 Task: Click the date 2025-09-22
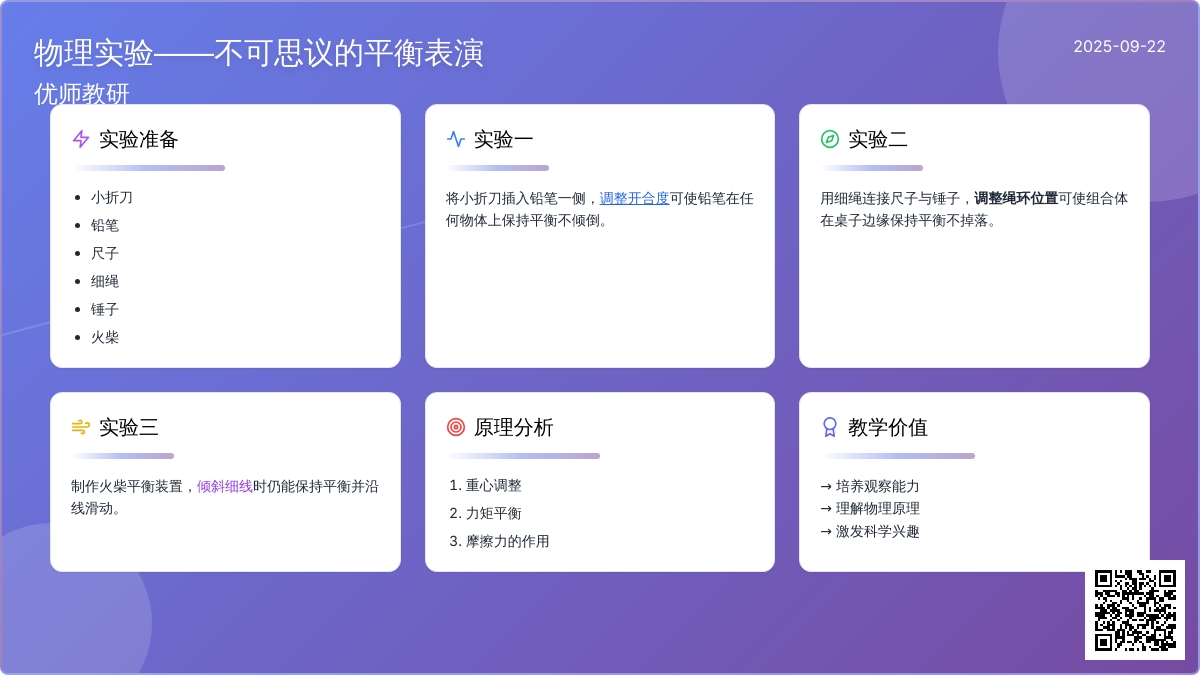coord(1120,46)
